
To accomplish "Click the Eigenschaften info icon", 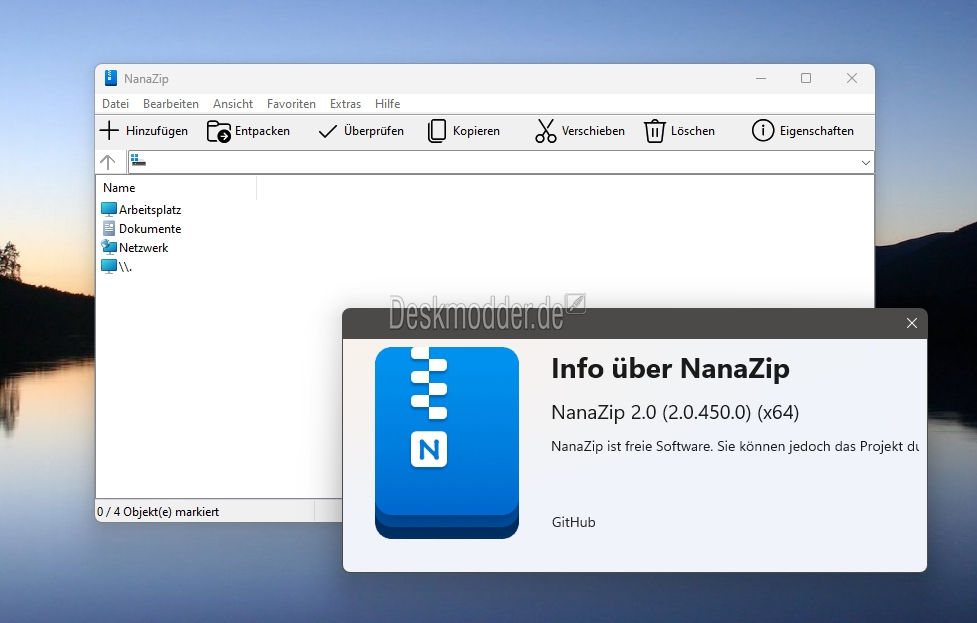I will [763, 131].
